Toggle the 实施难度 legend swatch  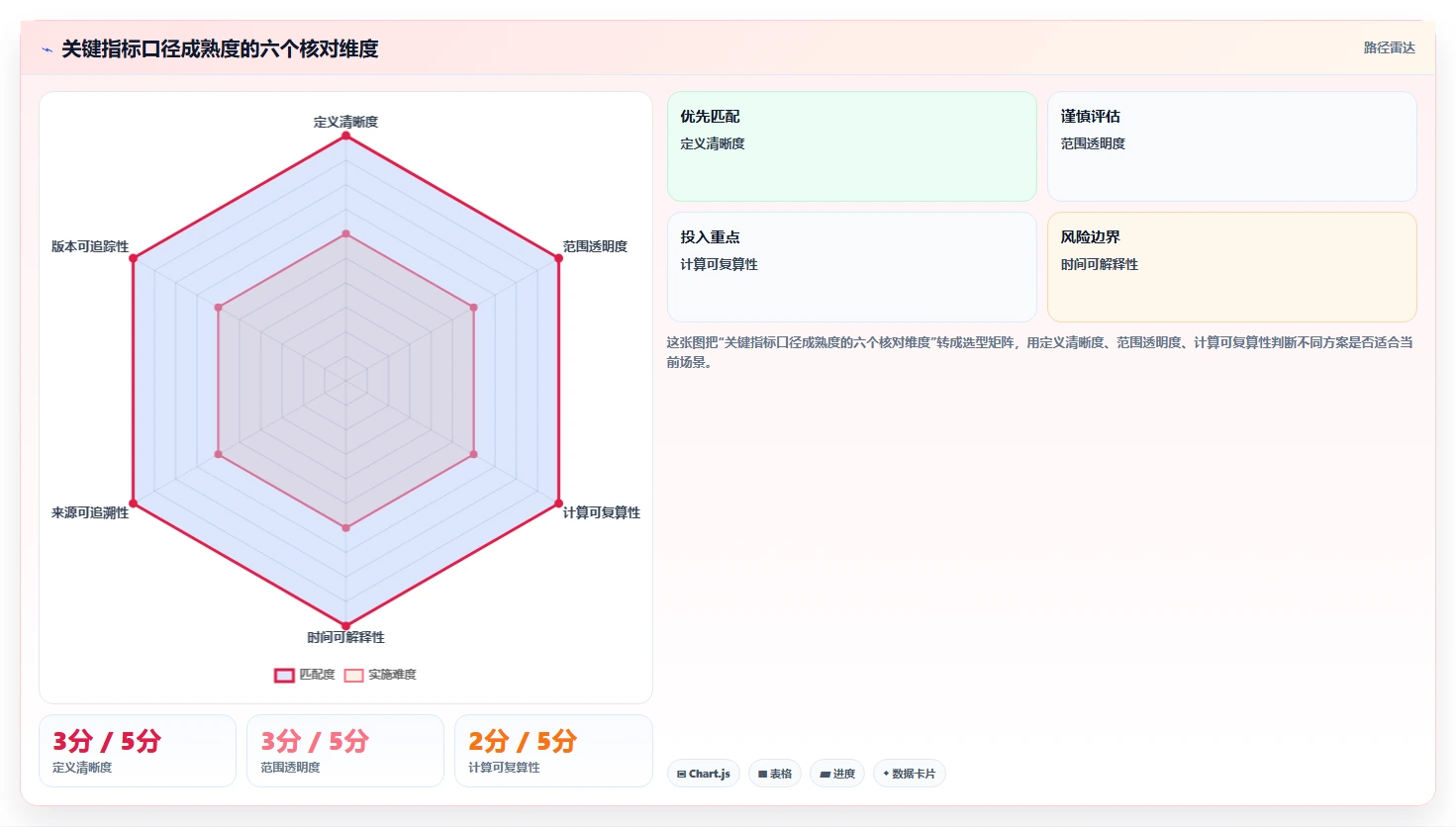coord(353,676)
